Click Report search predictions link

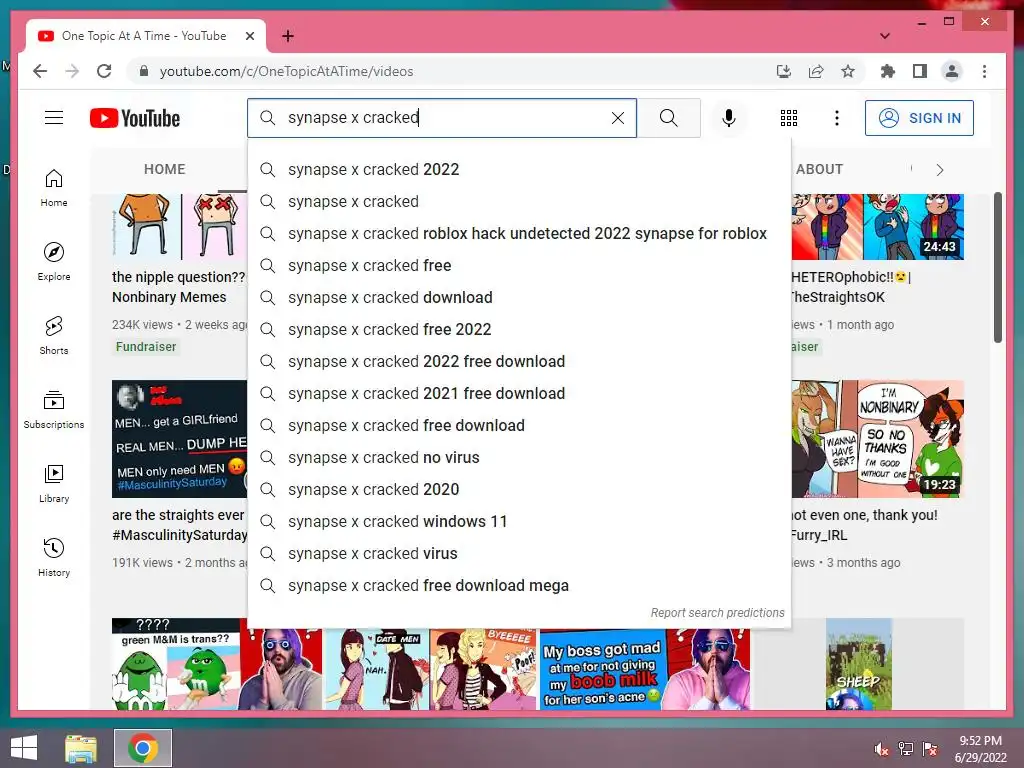pyautogui.click(x=717, y=613)
